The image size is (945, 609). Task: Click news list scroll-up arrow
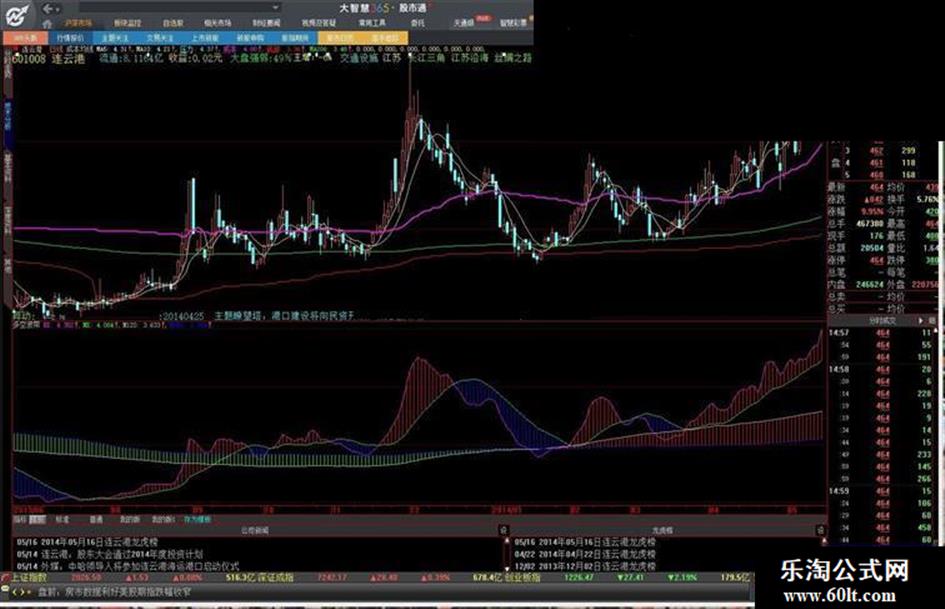506,541
